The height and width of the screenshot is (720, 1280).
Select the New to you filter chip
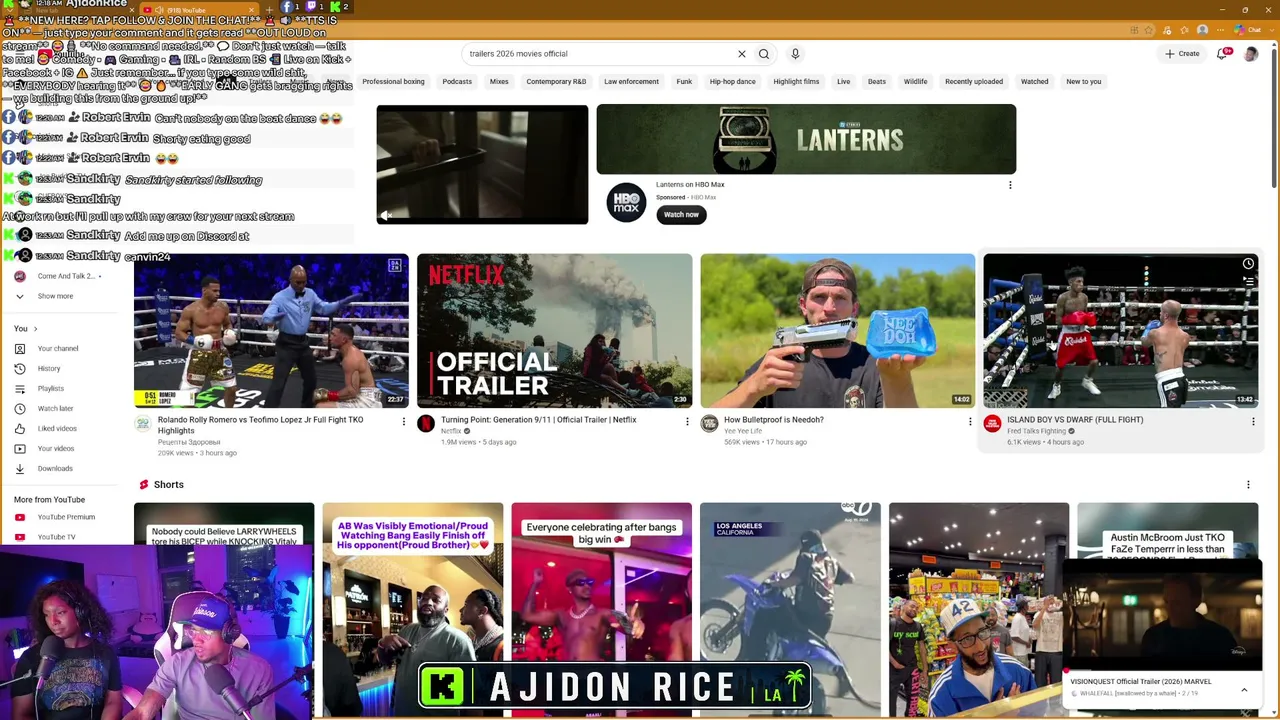click(1083, 82)
